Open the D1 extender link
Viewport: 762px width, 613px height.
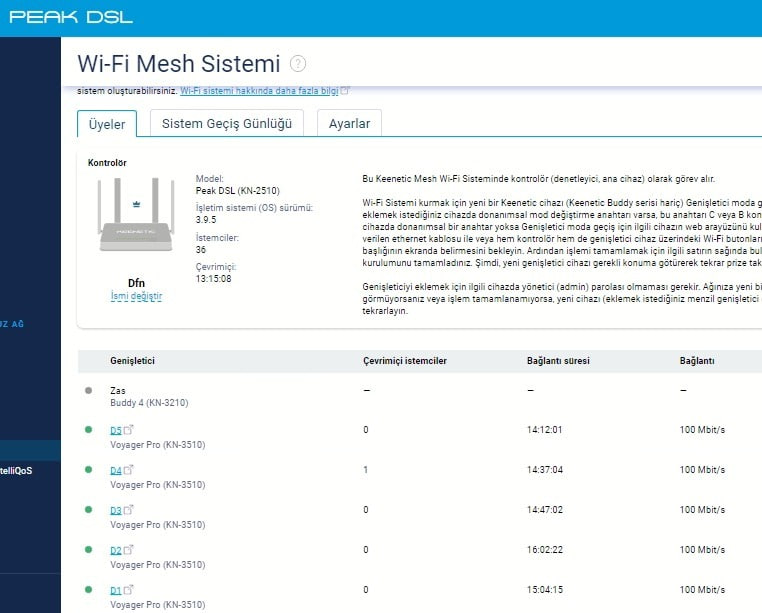pyautogui.click(x=116, y=590)
